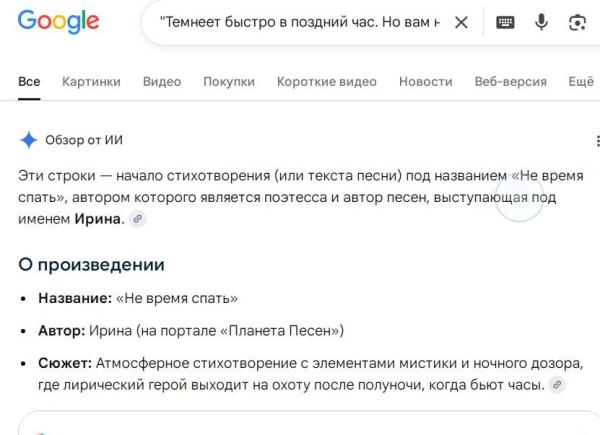Screen dimensions: 600x435
Task: Open the Веб-версия tab
Action: pyautogui.click(x=510, y=81)
